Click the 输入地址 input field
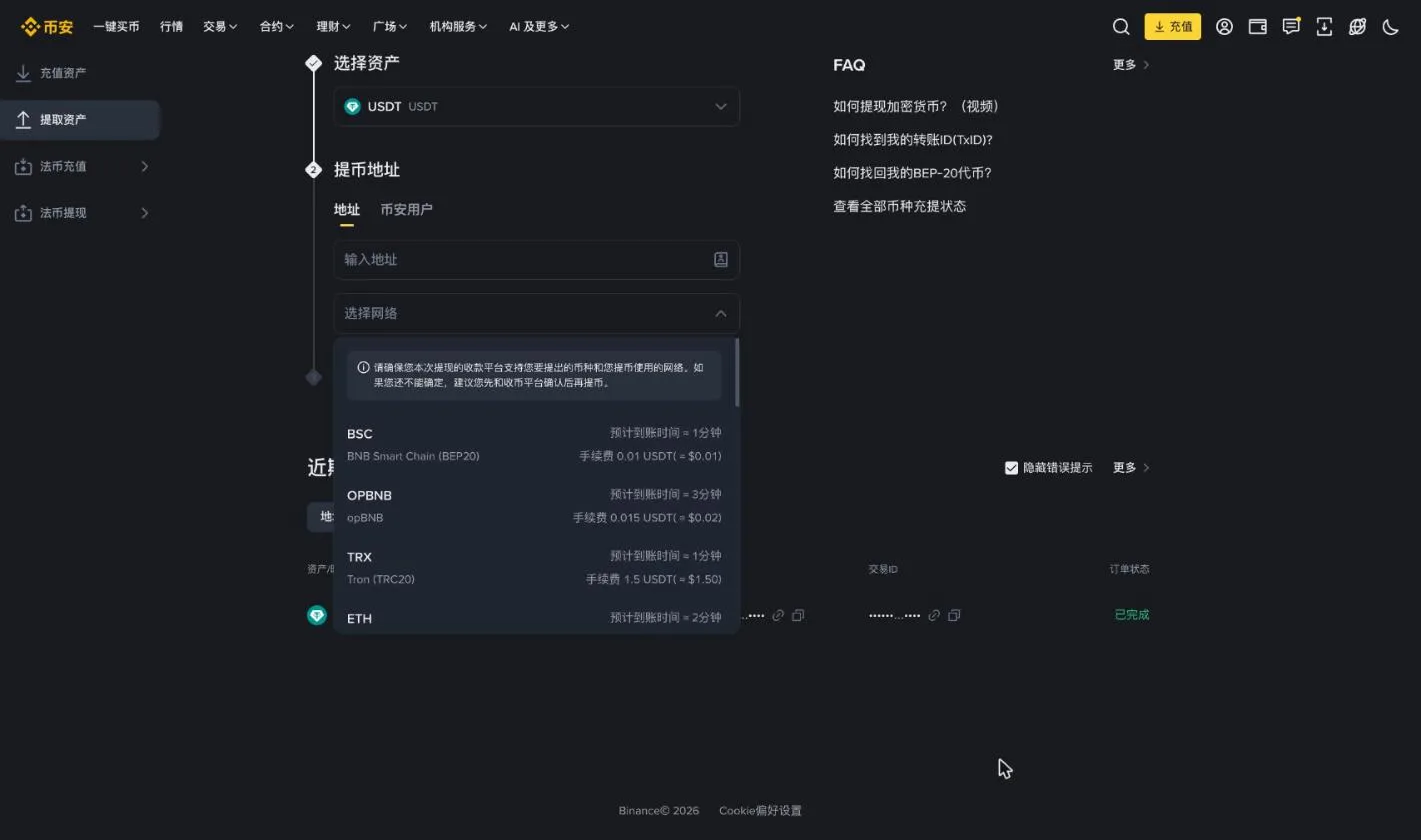Image resolution: width=1421 pixels, height=840 pixels. [536, 259]
